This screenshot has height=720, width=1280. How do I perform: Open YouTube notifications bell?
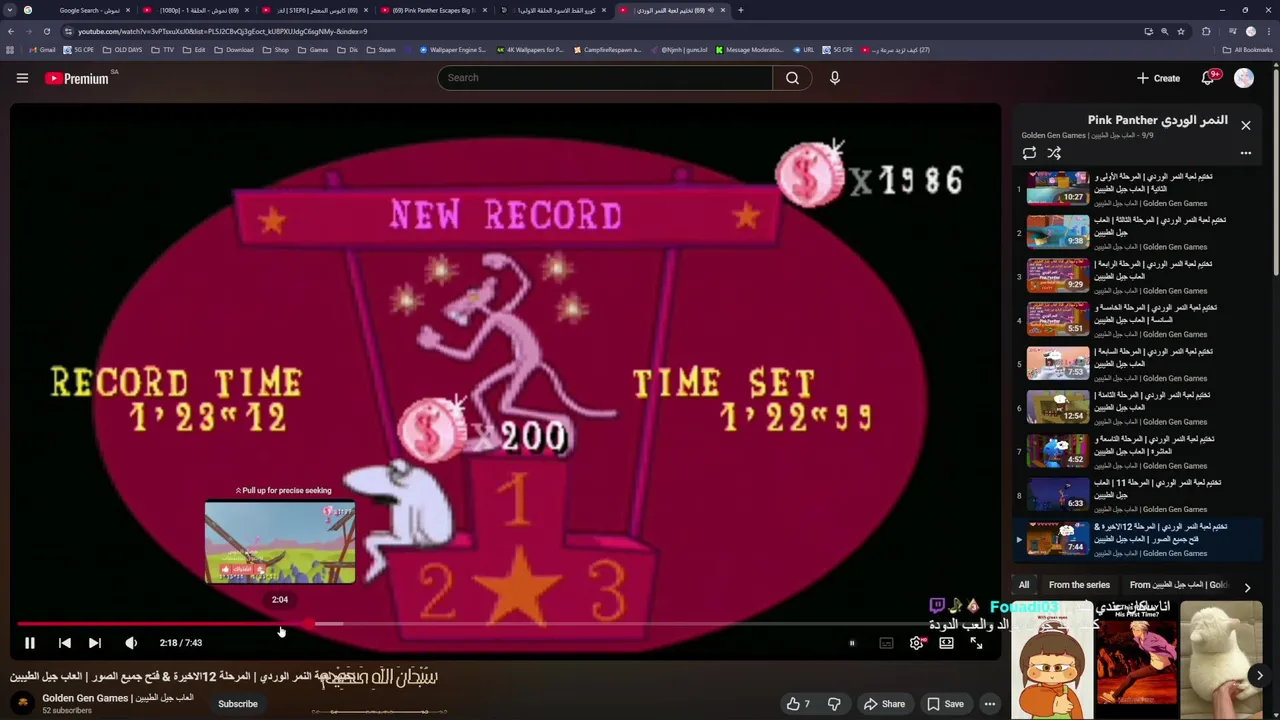[1208, 78]
